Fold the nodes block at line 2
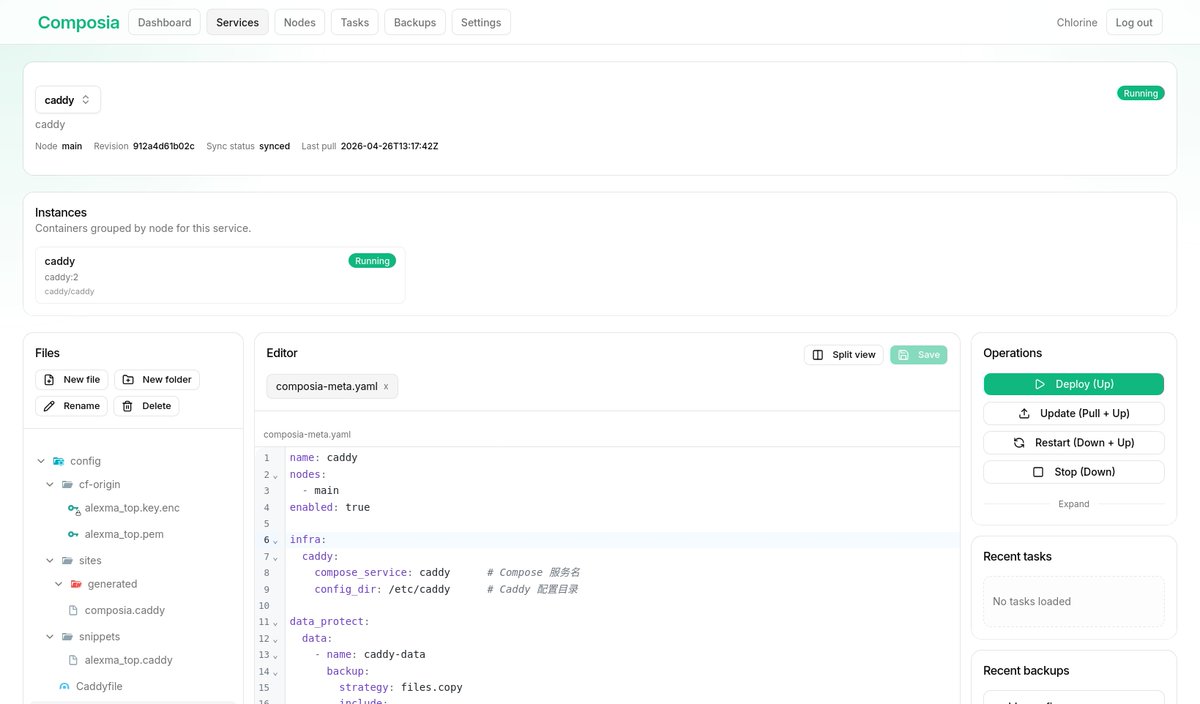The image size is (1200, 704). tap(275, 475)
